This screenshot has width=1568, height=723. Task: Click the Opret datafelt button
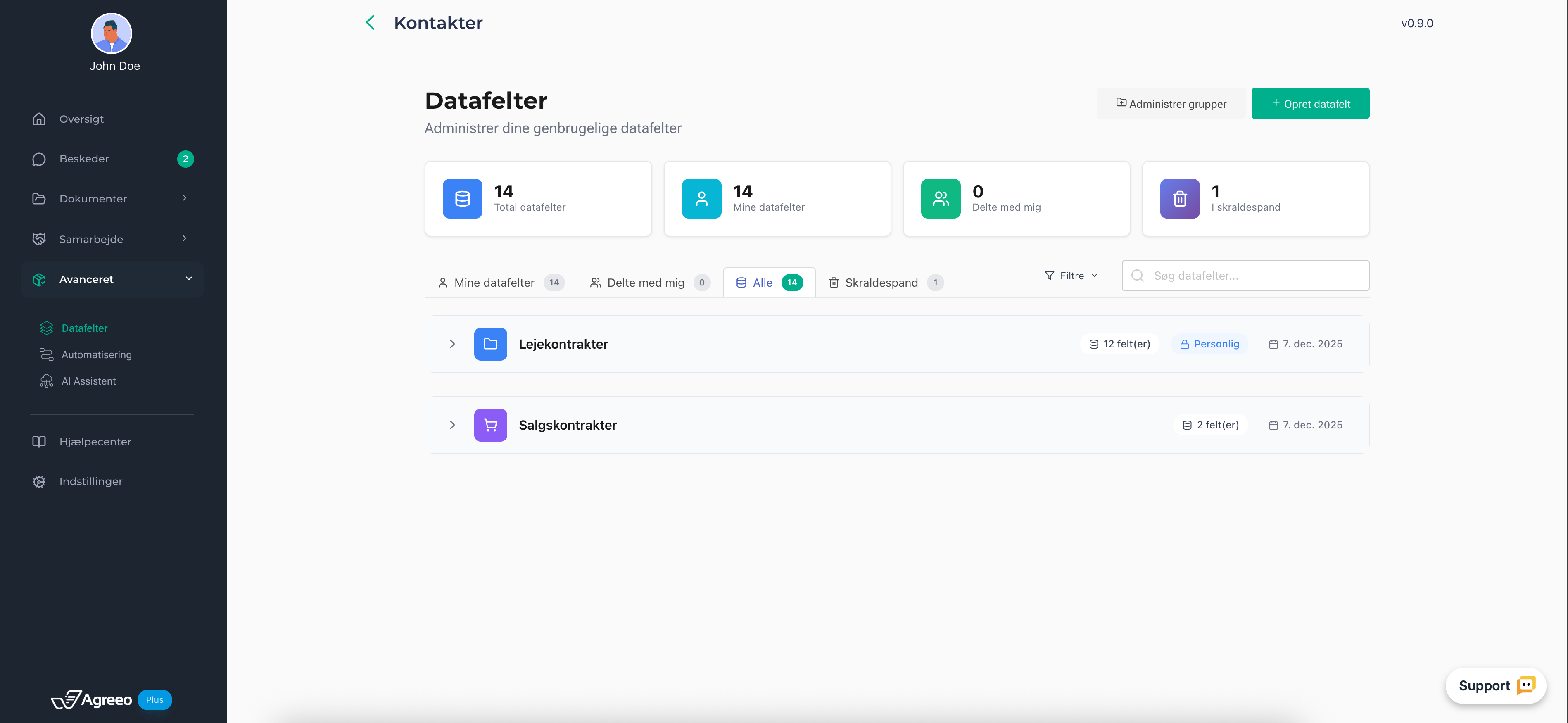pos(1310,103)
